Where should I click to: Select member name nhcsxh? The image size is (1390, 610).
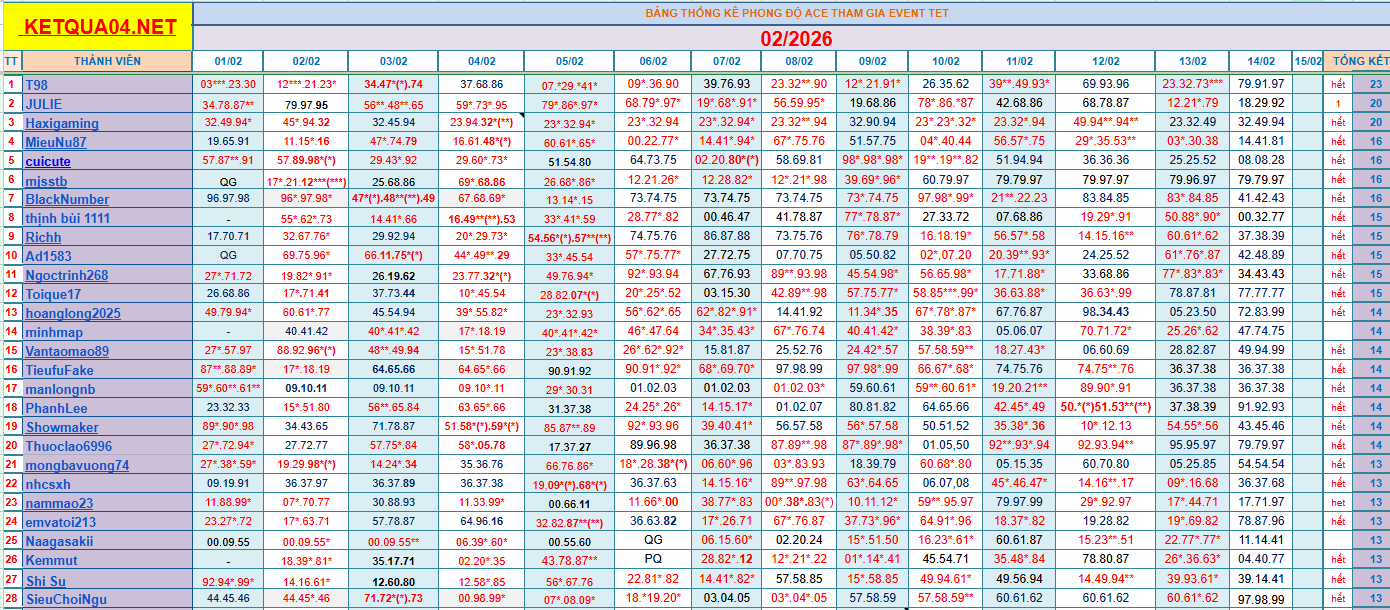pos(48,484)
